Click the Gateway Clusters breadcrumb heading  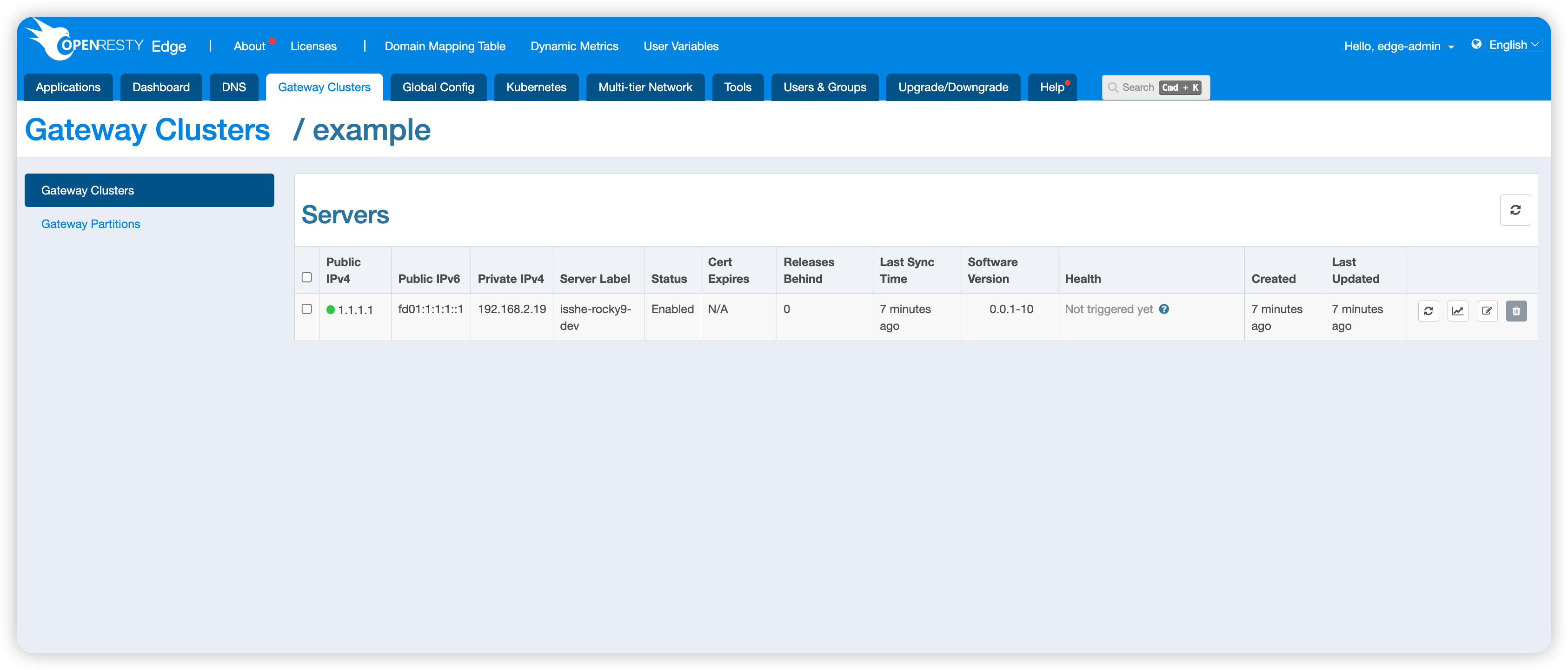click(147, 130)
